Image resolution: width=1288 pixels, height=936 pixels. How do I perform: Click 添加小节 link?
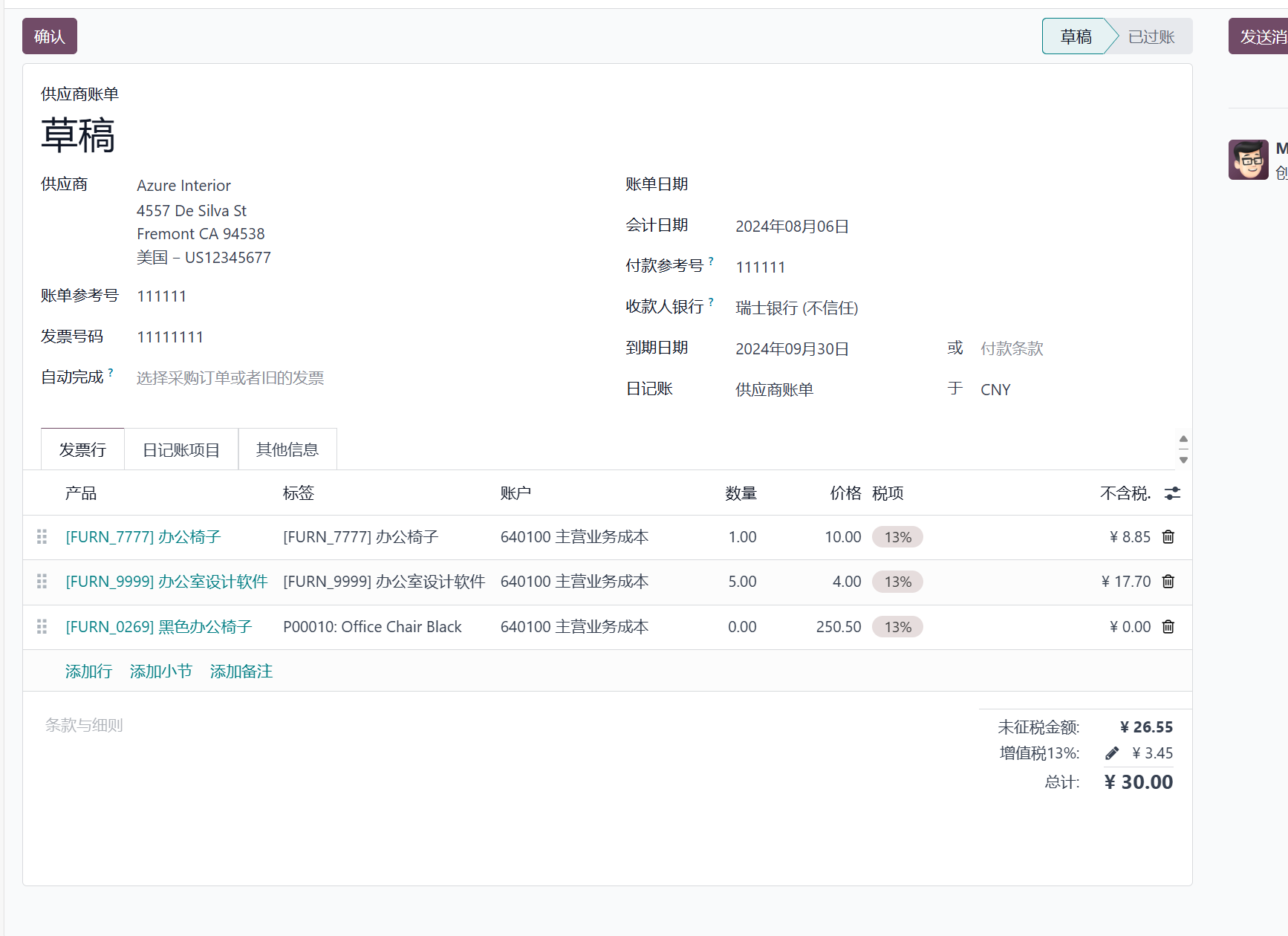pyautogui.click(x=160, y=672)
